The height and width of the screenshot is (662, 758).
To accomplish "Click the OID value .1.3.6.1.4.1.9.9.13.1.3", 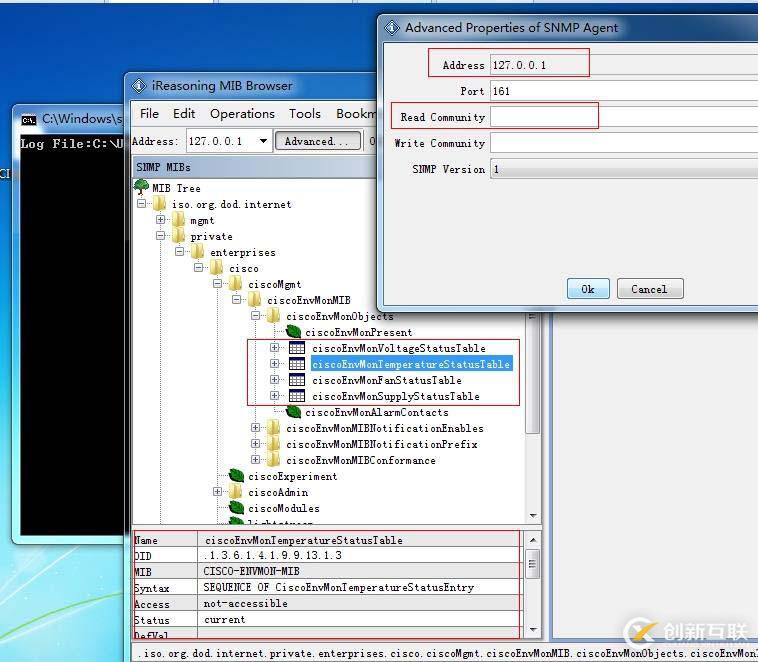I will pyautogui.click(x=273, y=555).
